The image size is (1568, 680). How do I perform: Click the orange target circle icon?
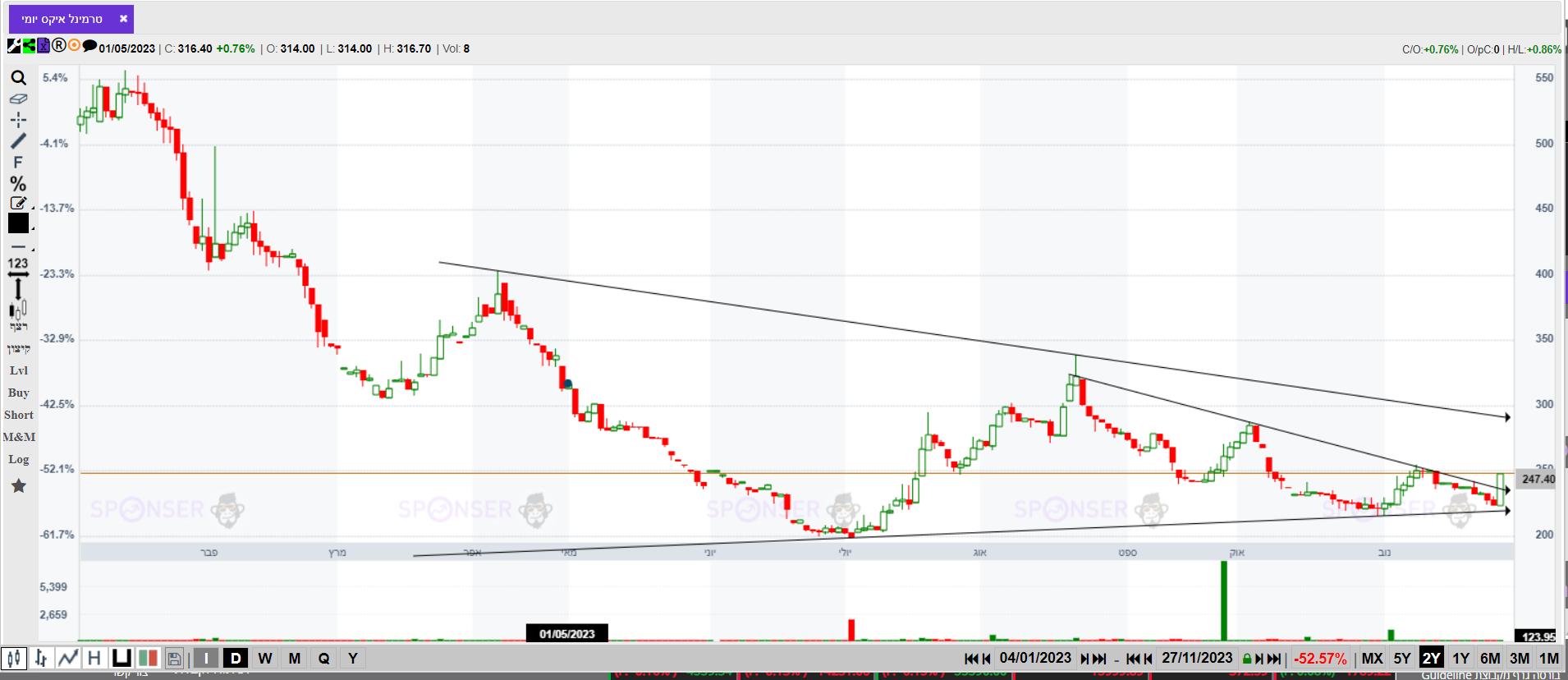pos(74,45)
